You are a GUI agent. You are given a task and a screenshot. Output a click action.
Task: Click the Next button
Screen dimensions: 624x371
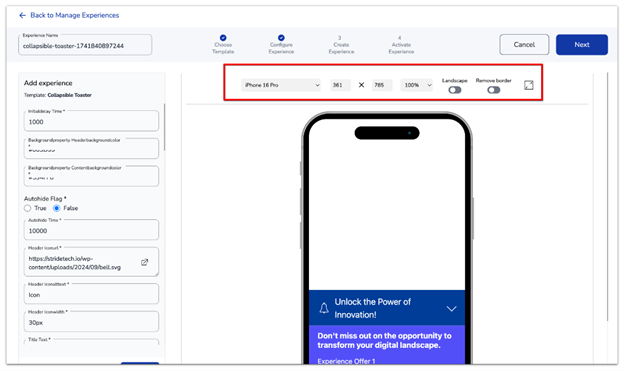(x=581, y=45)
